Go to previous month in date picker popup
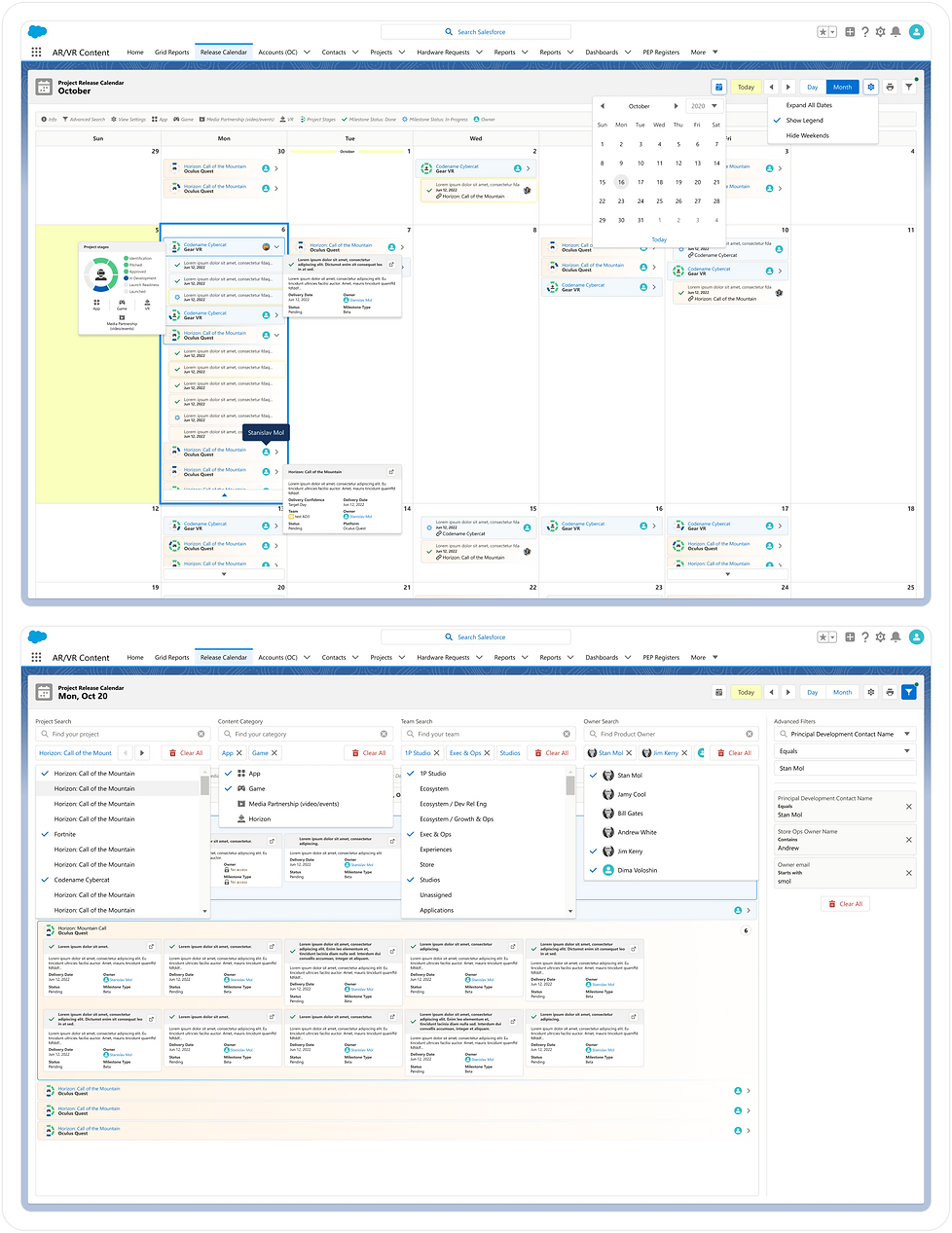 coord(603,106)
